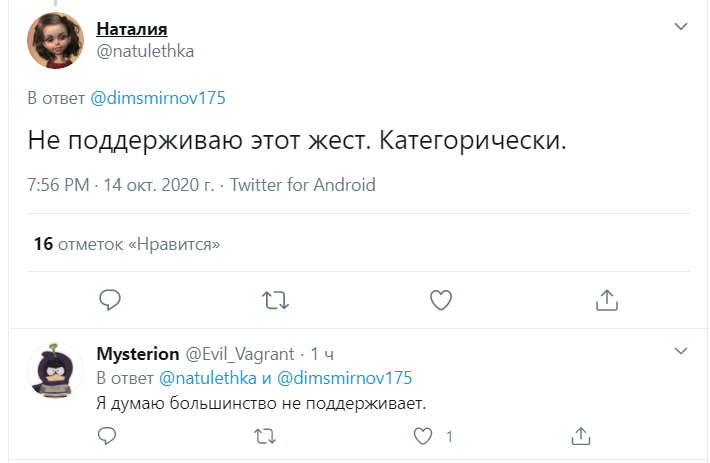Open Наталия's profile avatar
This screenshot has height=463, width=710.
pyautogui.click(x=56, y=41)
